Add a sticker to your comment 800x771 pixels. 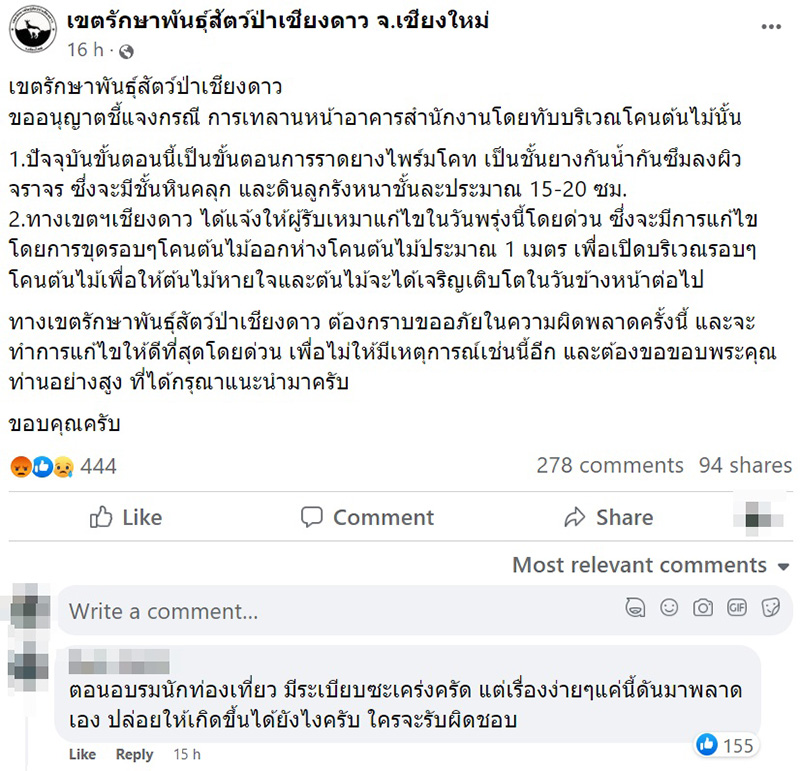point(770,609)
